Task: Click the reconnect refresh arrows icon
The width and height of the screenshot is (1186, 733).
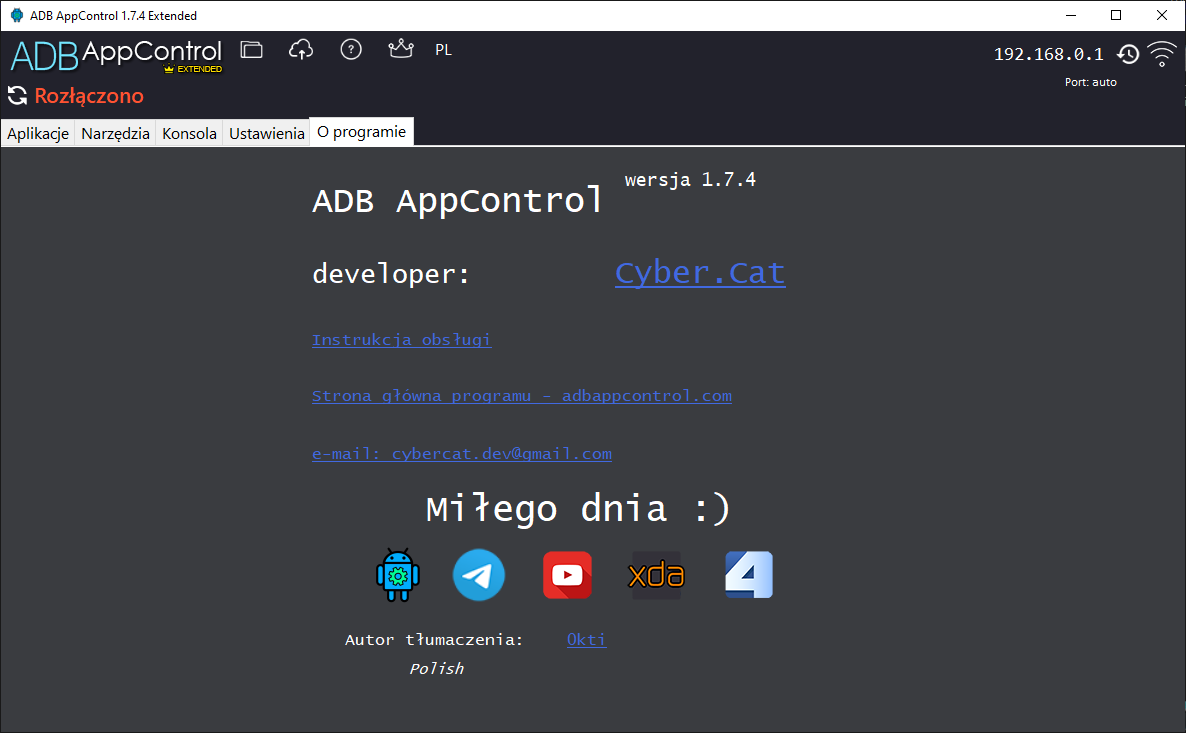Action: coord(17,95)
